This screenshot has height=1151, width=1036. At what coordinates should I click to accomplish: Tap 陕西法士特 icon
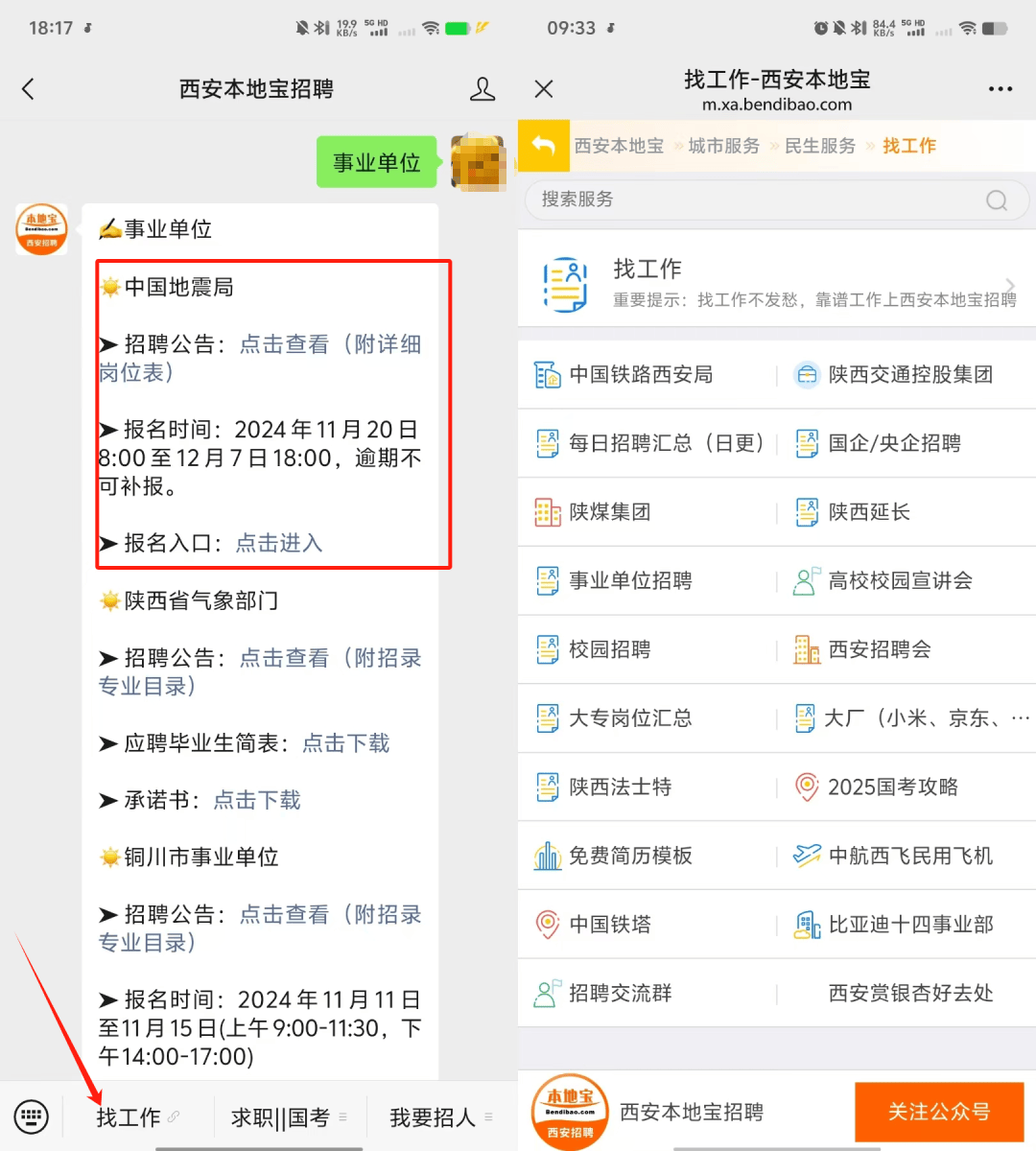[547, 787]
